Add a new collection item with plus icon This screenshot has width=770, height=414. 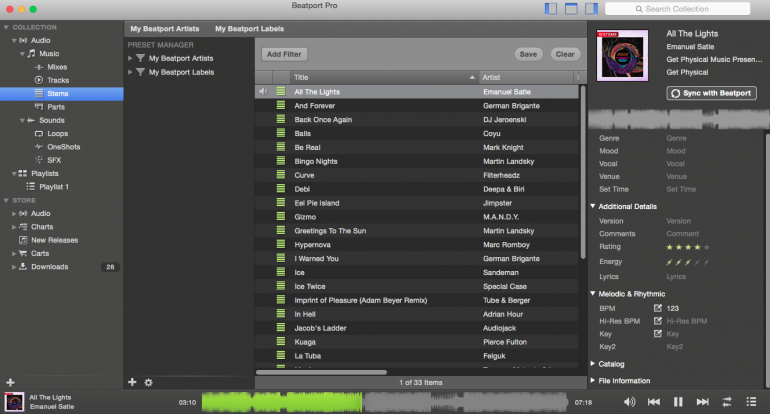[x=10, y=383]
